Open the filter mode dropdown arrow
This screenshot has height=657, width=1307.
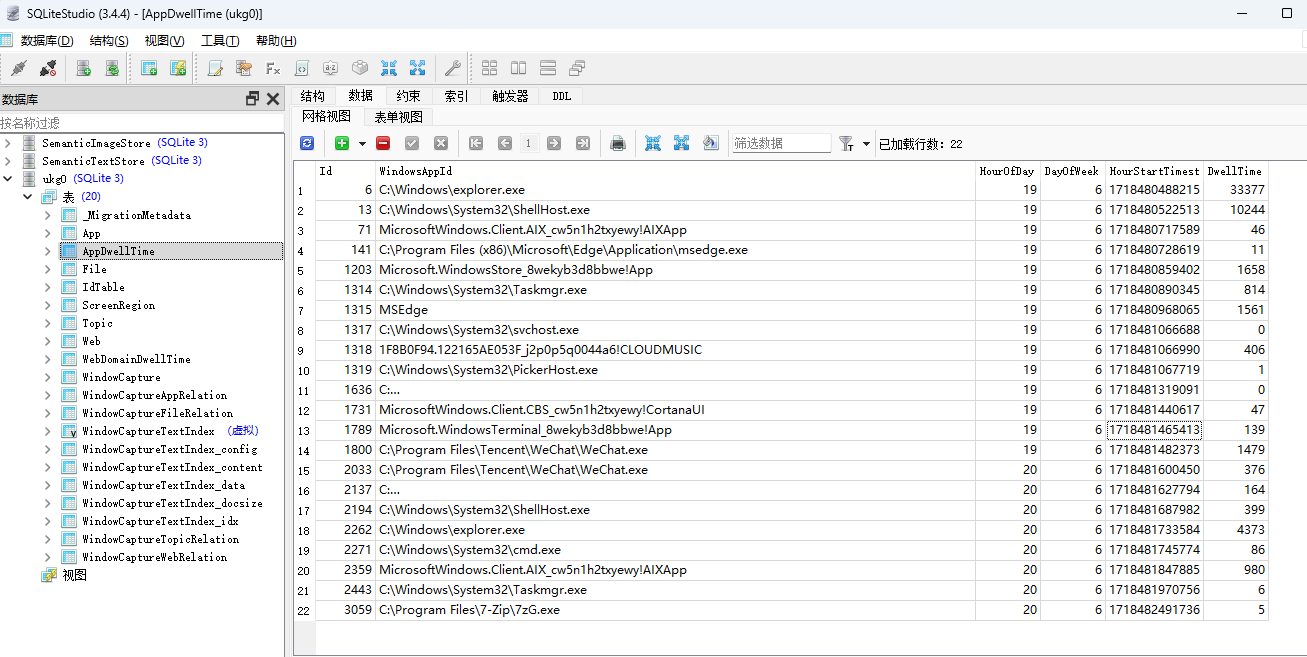[866, 144]
